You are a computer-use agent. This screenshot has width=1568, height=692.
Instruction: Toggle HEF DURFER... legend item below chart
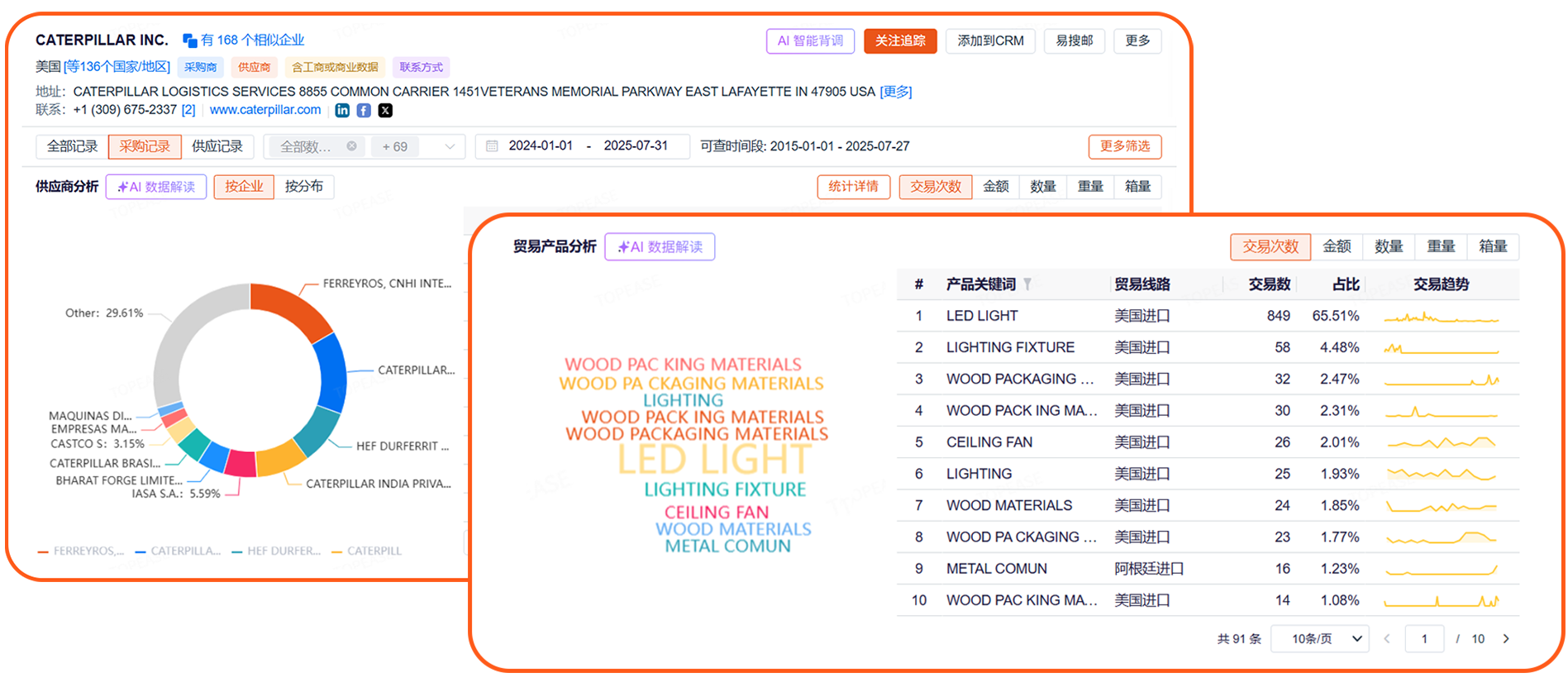click(x=276, y=551)
